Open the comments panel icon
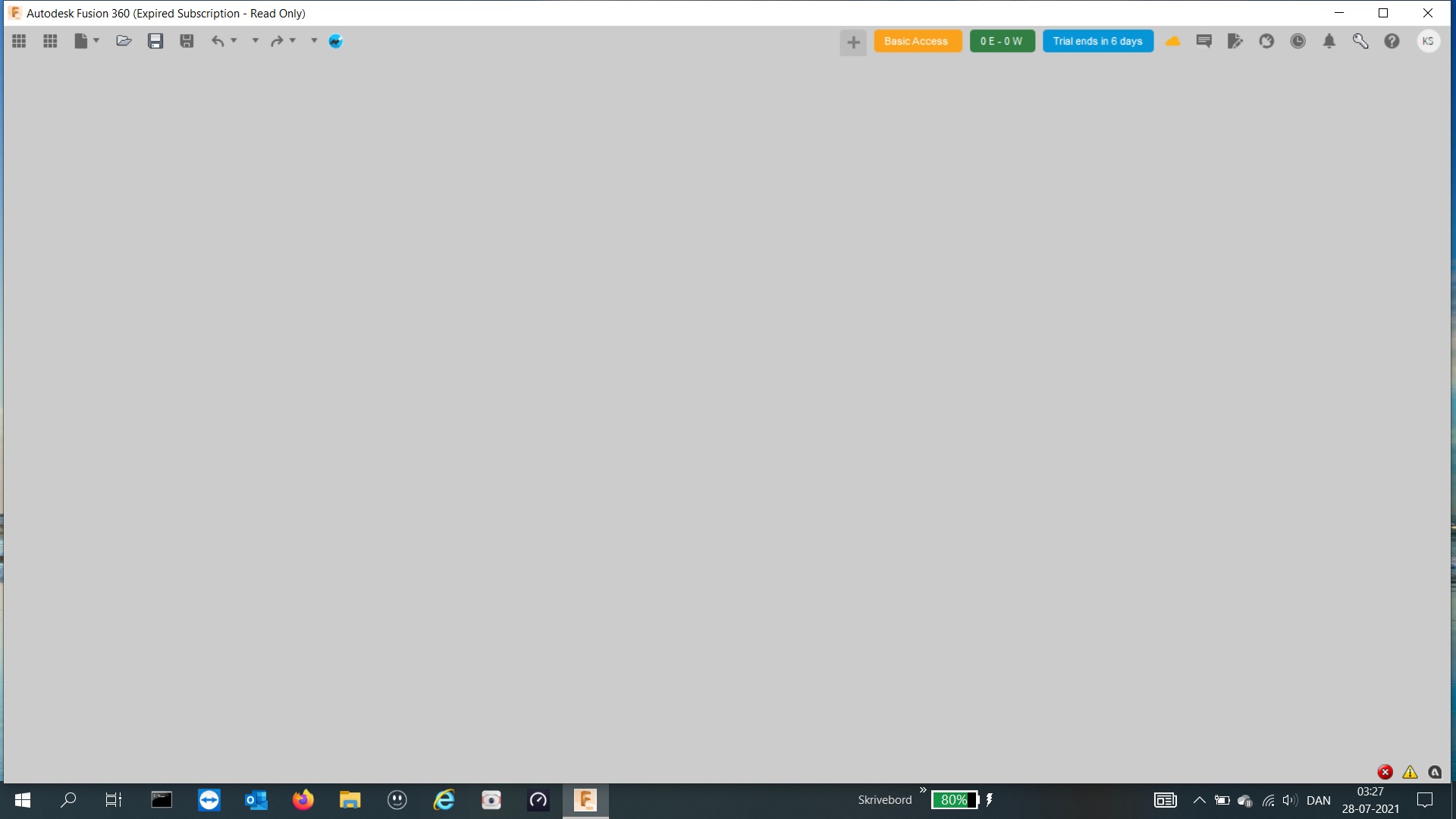This screenshot has height=819, width=1456. click(1203, 41)
